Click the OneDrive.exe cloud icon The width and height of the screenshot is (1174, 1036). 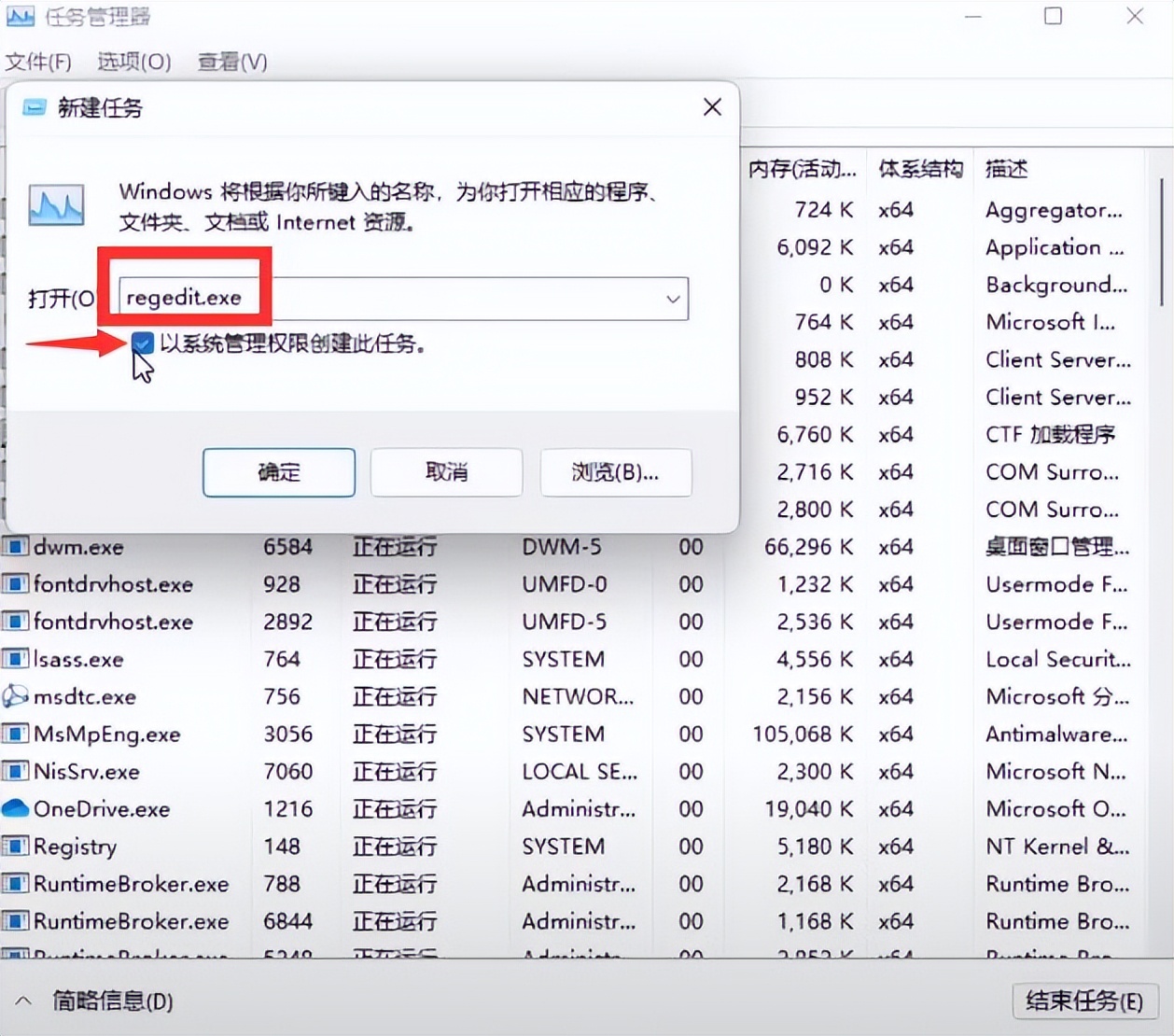coord(16,808)
